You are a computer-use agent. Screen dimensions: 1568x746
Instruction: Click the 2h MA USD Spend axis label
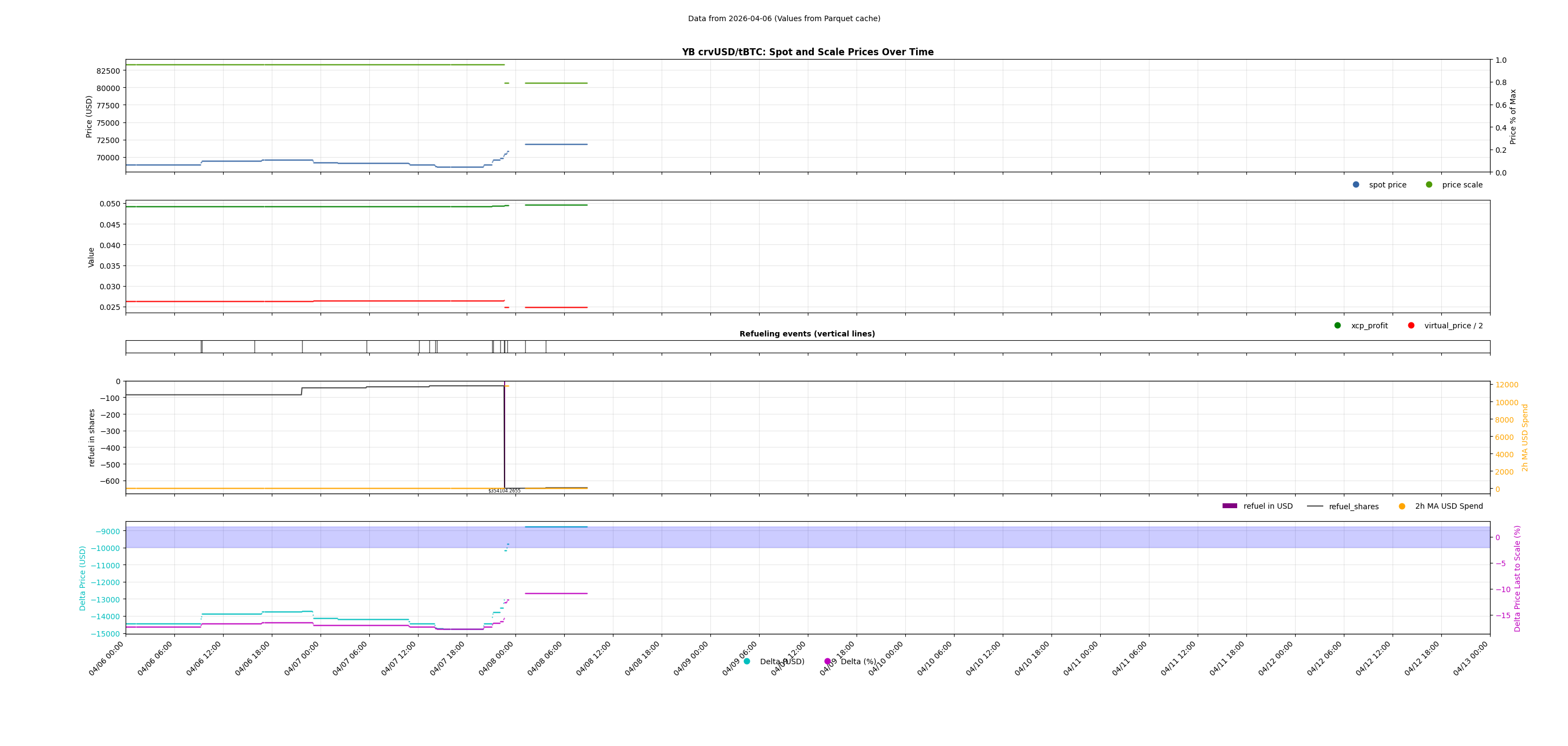(x=1525, y=437)
